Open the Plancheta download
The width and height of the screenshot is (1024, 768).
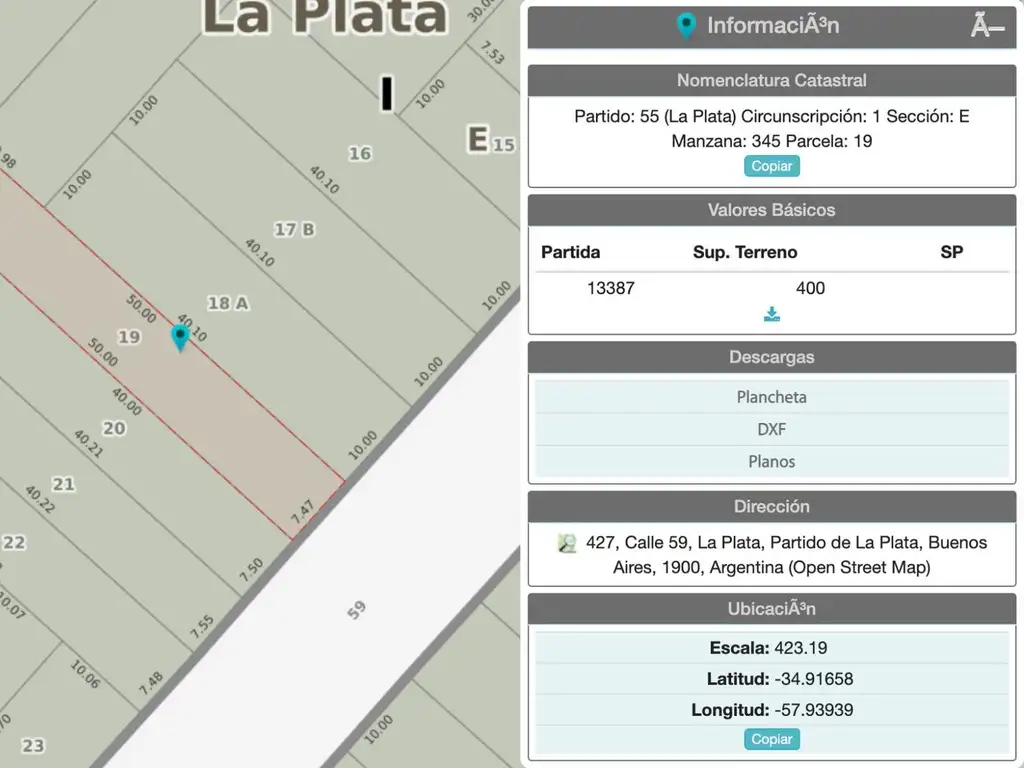point(771,397)
